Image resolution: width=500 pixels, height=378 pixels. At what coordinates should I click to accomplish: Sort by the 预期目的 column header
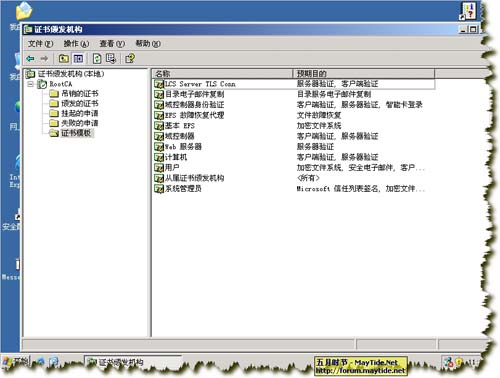[364, 73]
